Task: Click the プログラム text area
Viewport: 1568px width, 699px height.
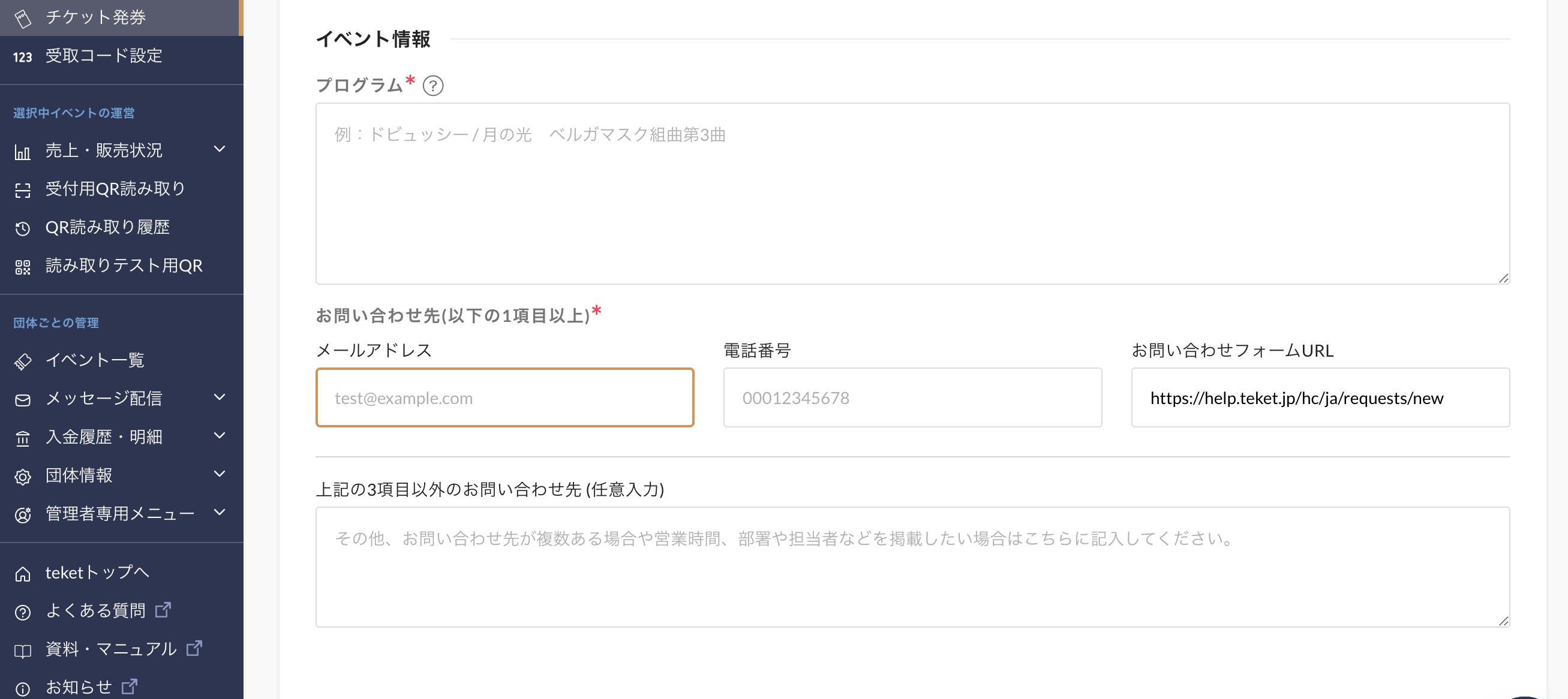Action: [912, 194]
